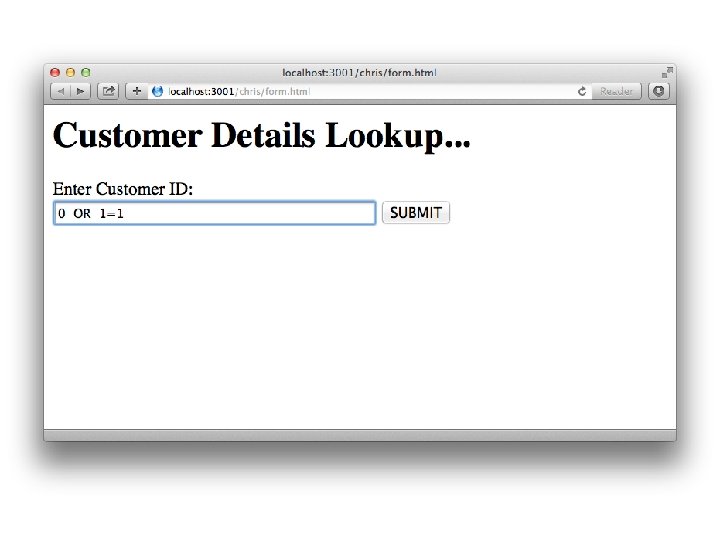Go forward with the right arrow button
This screenshot has height=540, width=720.
[x=81, y=91]
